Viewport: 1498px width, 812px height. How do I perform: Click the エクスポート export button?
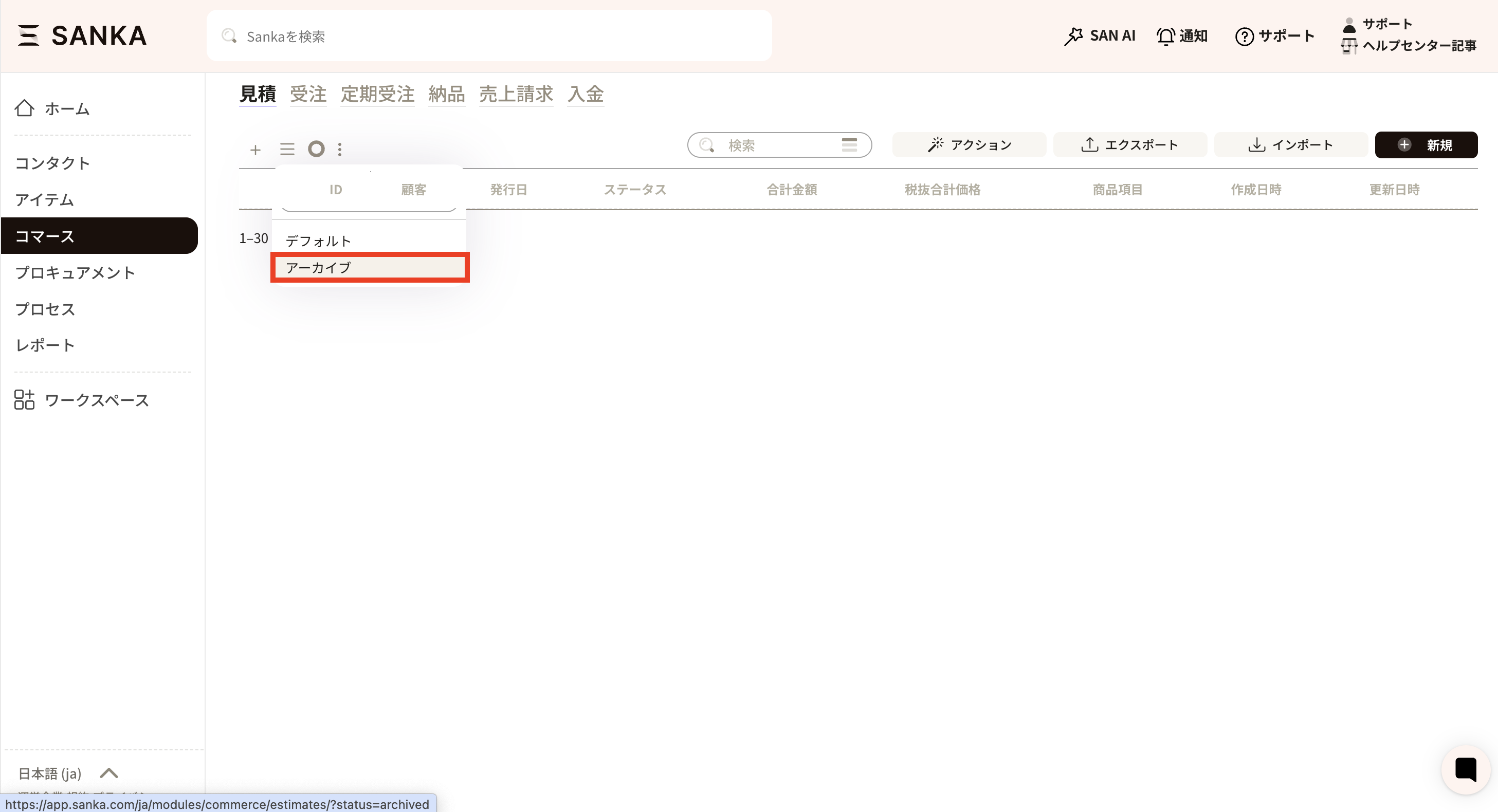pos(1129,145)
